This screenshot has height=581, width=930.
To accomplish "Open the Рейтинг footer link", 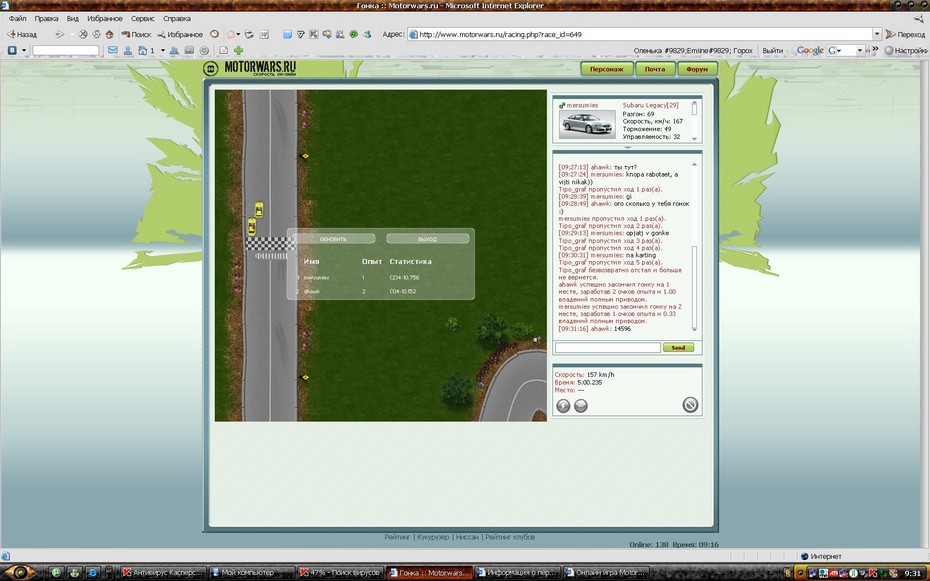I will tap(397, 537).
